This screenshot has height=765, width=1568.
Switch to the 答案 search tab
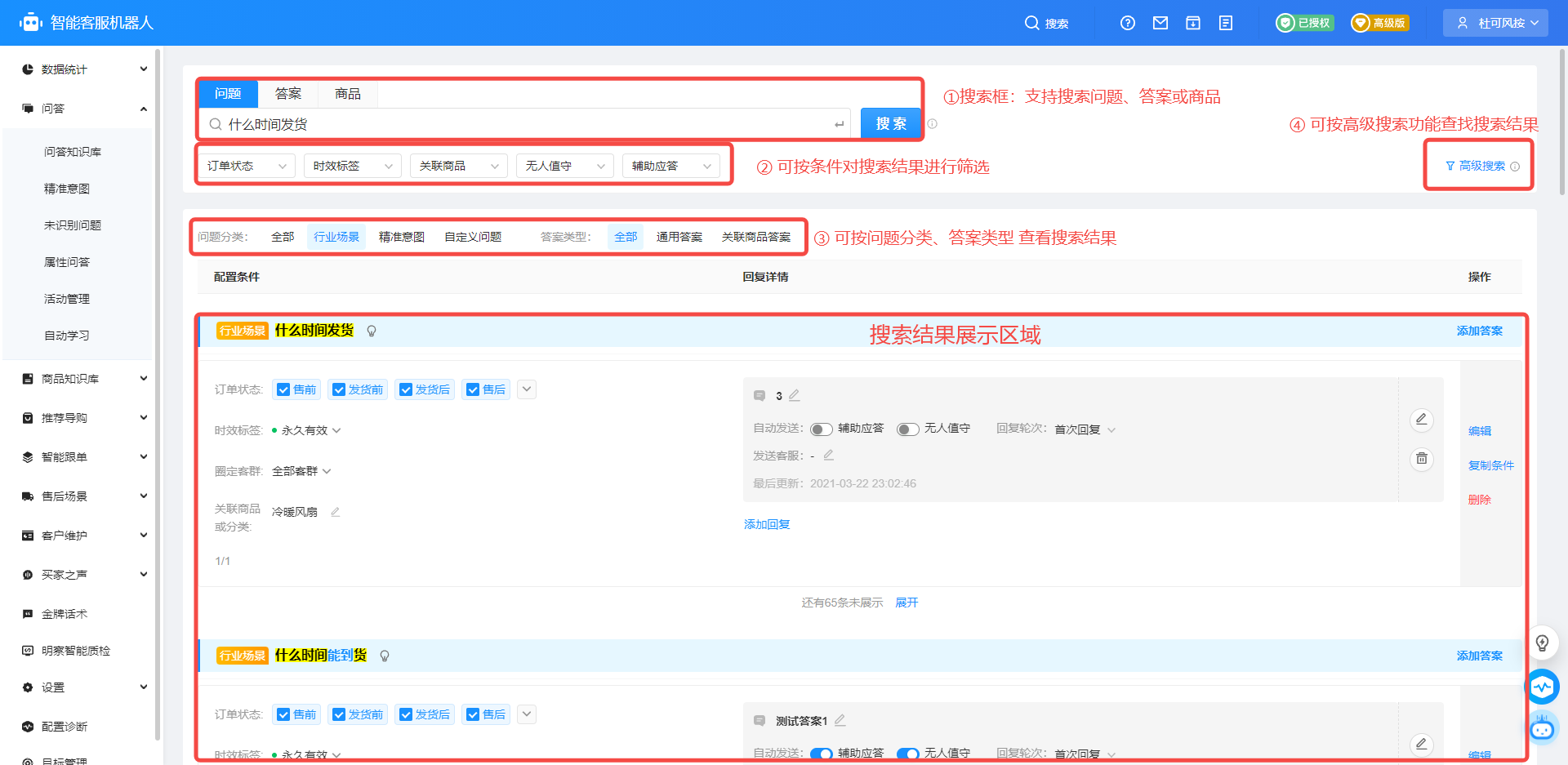click(287, 94)
